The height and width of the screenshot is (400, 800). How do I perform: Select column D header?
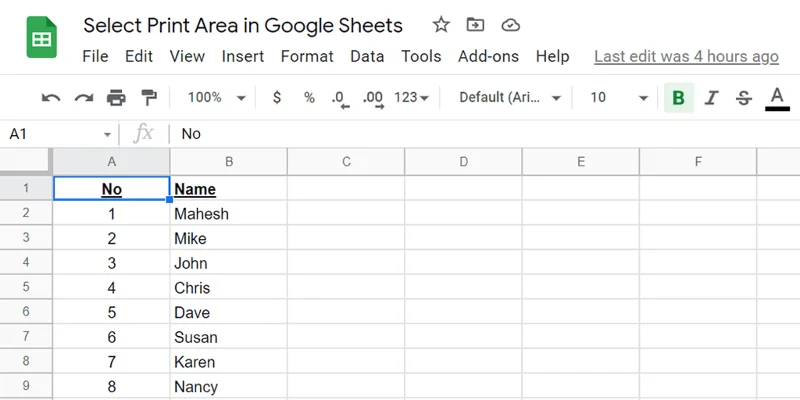[463, 162]
